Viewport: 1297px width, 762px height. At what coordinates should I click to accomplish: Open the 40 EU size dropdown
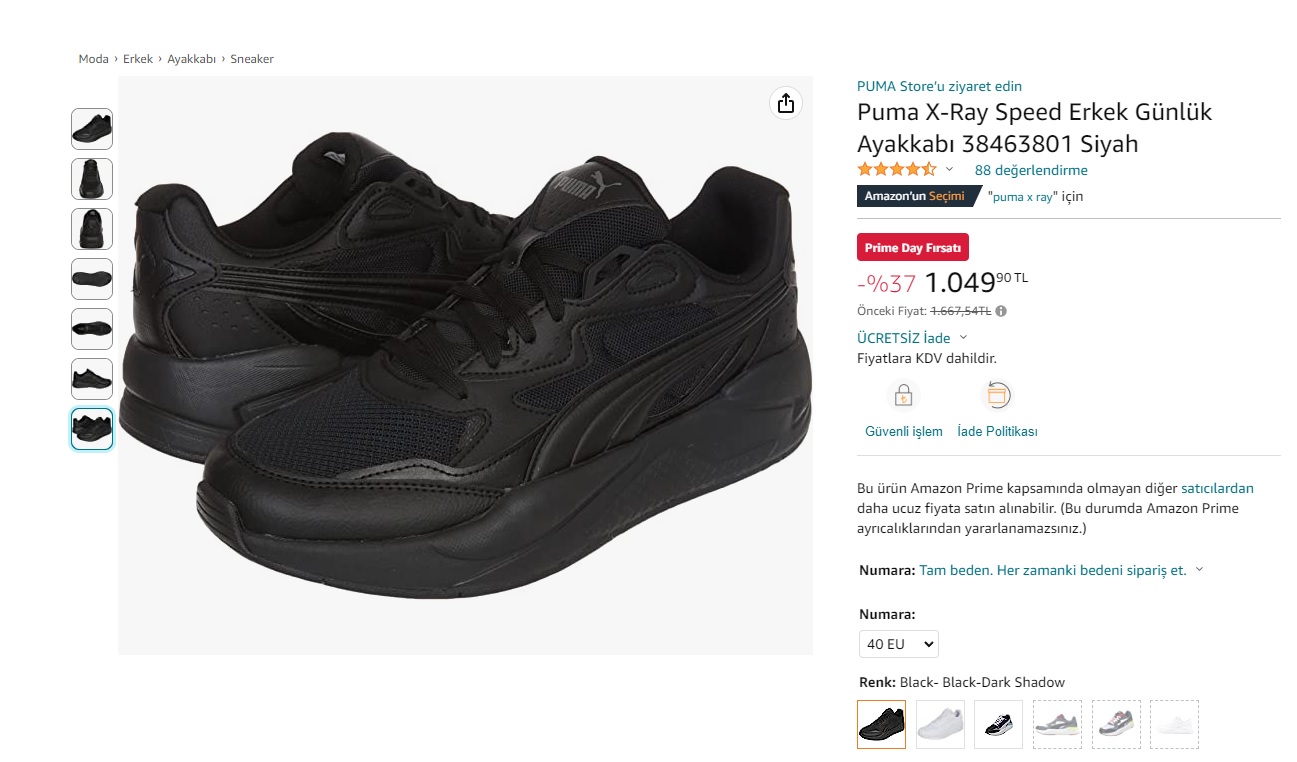click(898, 644)
